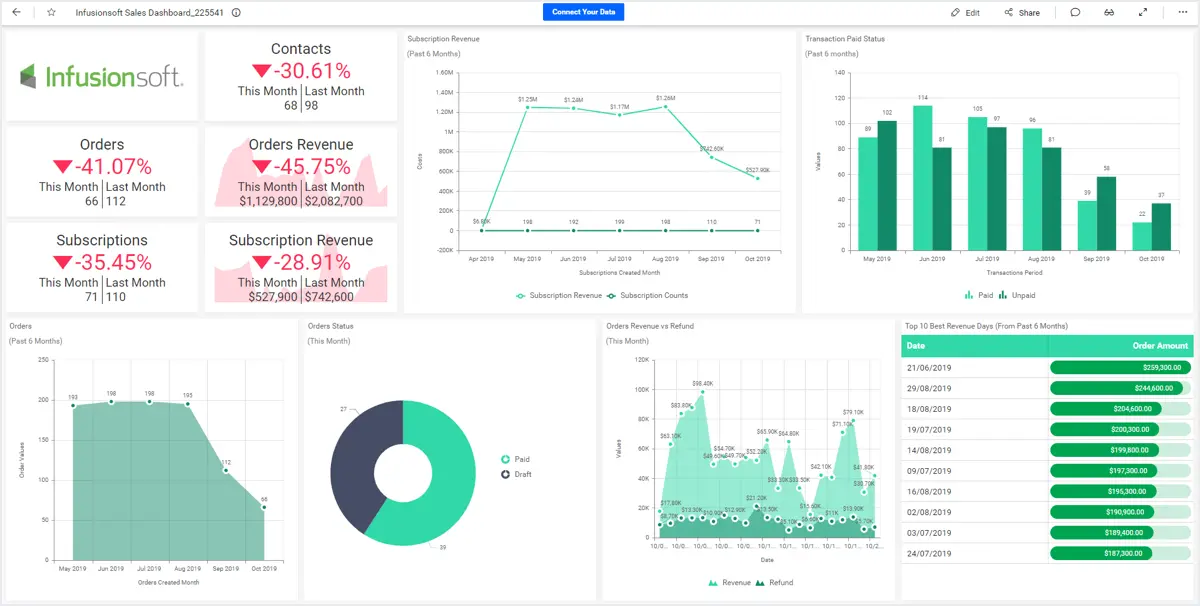Star the dashboard as favorite
1200x606 pixels.
coord(51,13)
